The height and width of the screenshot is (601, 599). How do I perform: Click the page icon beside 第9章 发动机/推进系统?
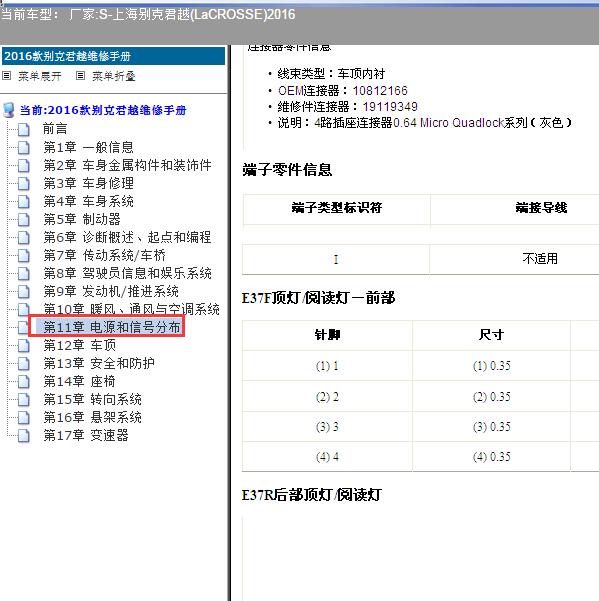[x=24, y=291]
